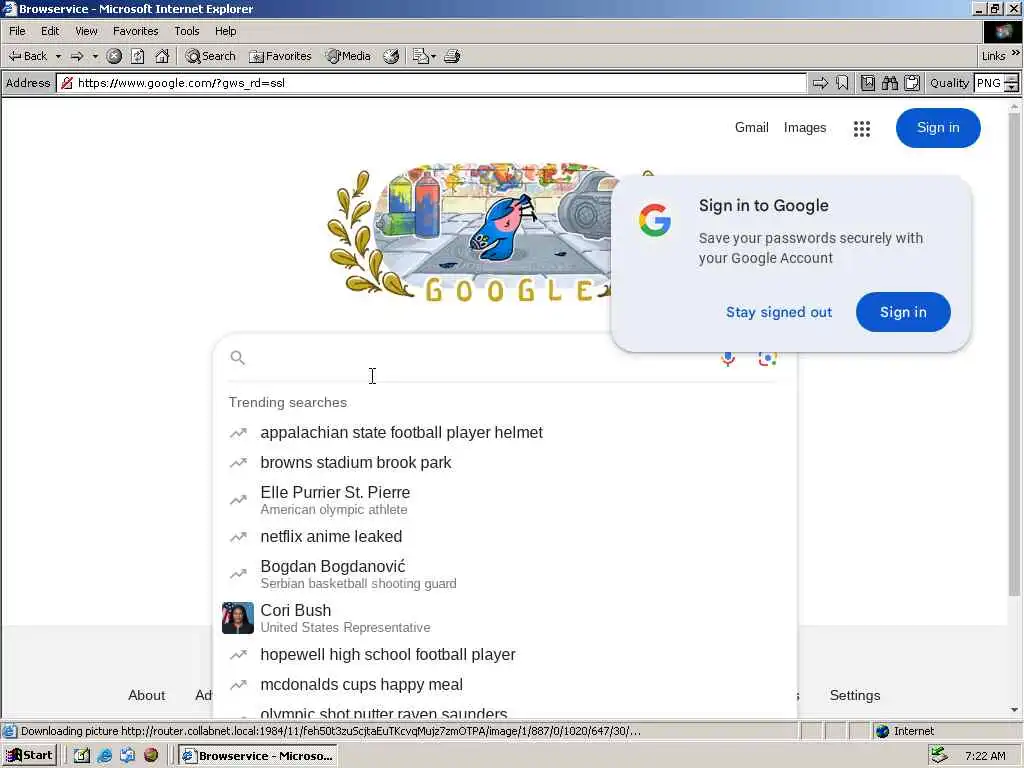Open the File menu

point(17,31)
